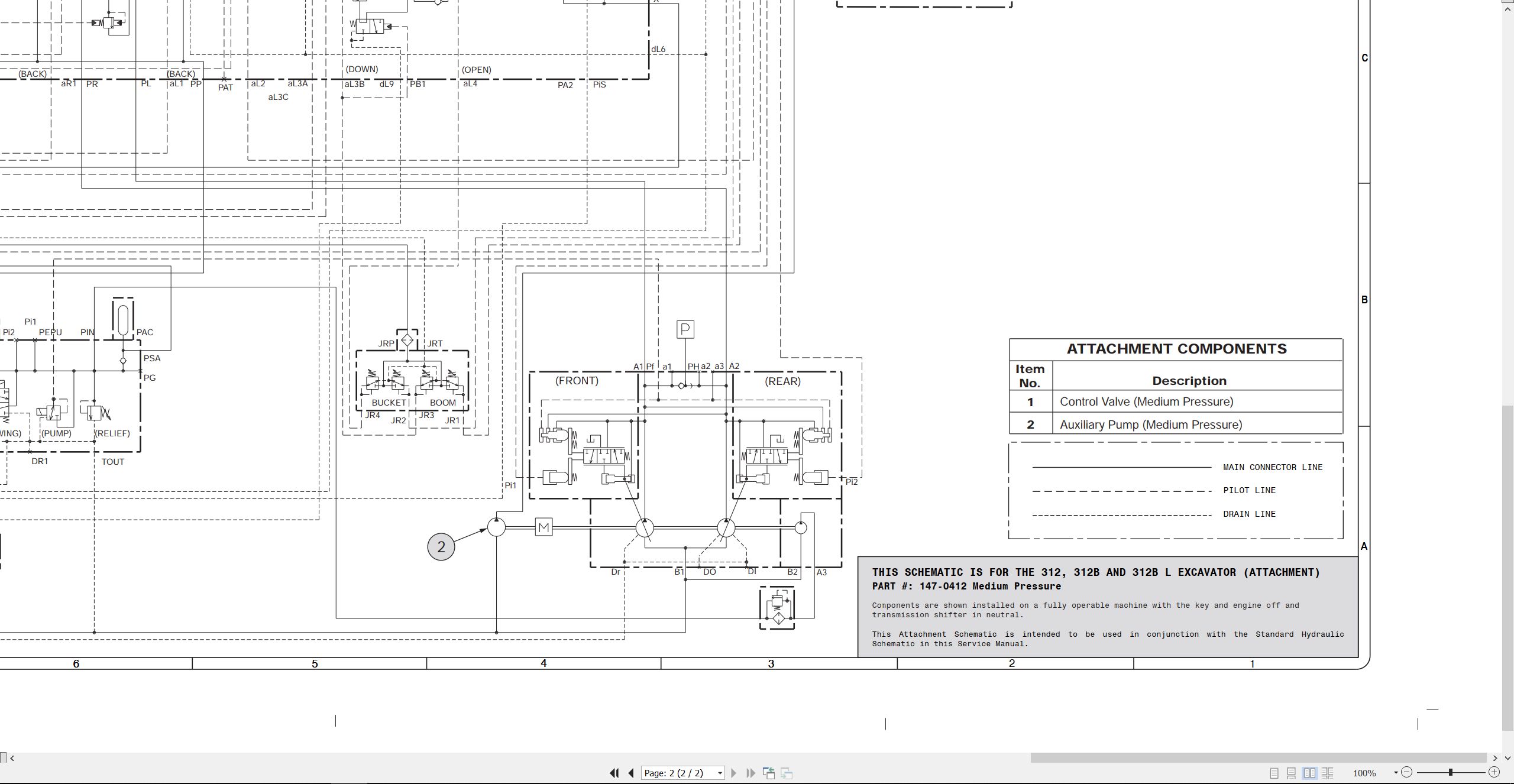
Task: Click the 'BOOM' valve label
Action: 442,403
